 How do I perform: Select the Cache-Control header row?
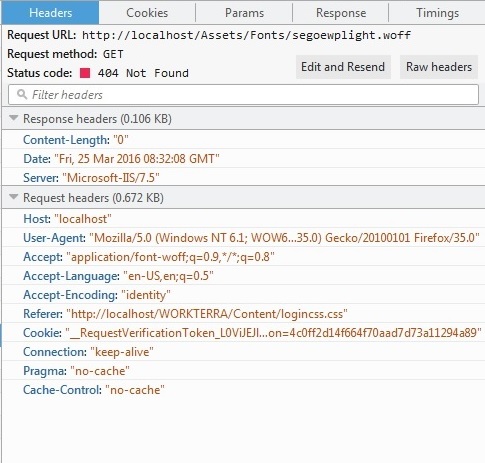(x=243, y=390)
